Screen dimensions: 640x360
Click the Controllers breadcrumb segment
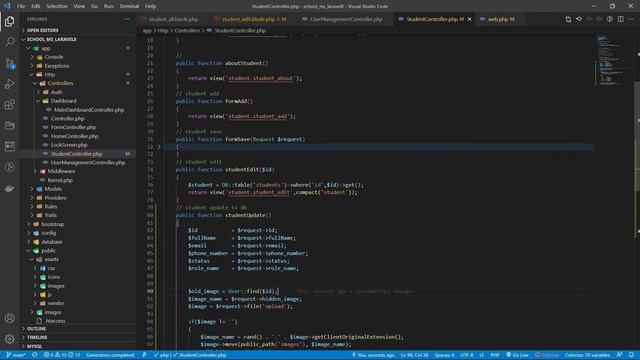click(187, 31)
